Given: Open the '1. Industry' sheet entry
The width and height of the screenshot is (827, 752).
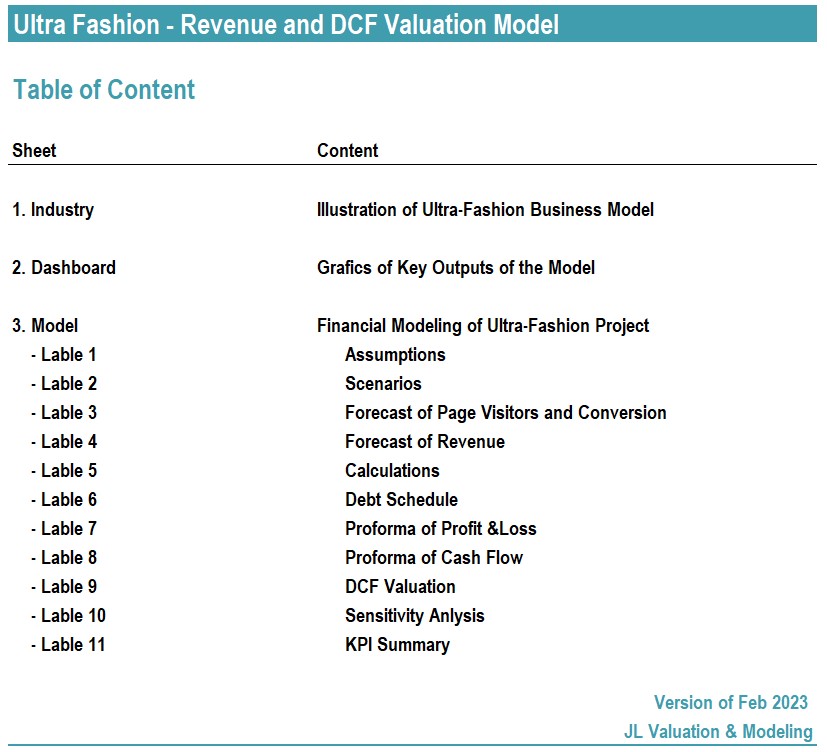Looking at the screenshot, I should 53,210.
